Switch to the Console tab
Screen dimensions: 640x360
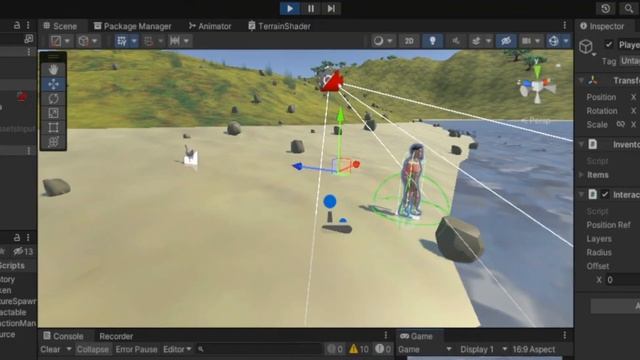(63, 336)
